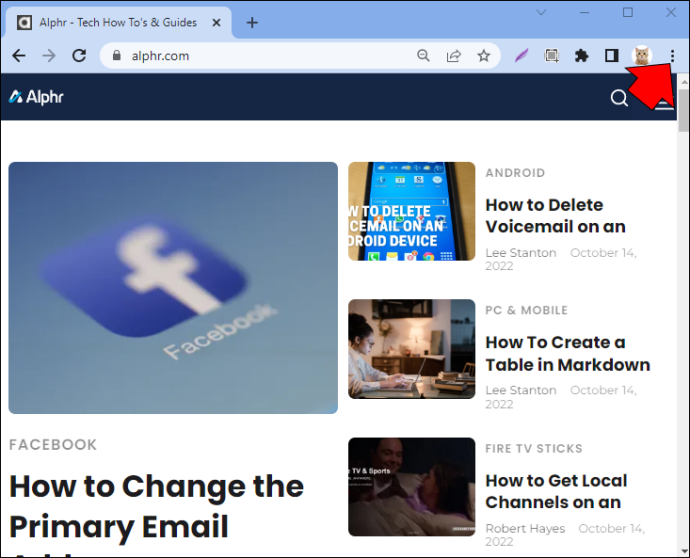
Task: Open the zoom magnifier in address bar
Action: (423, 55)
